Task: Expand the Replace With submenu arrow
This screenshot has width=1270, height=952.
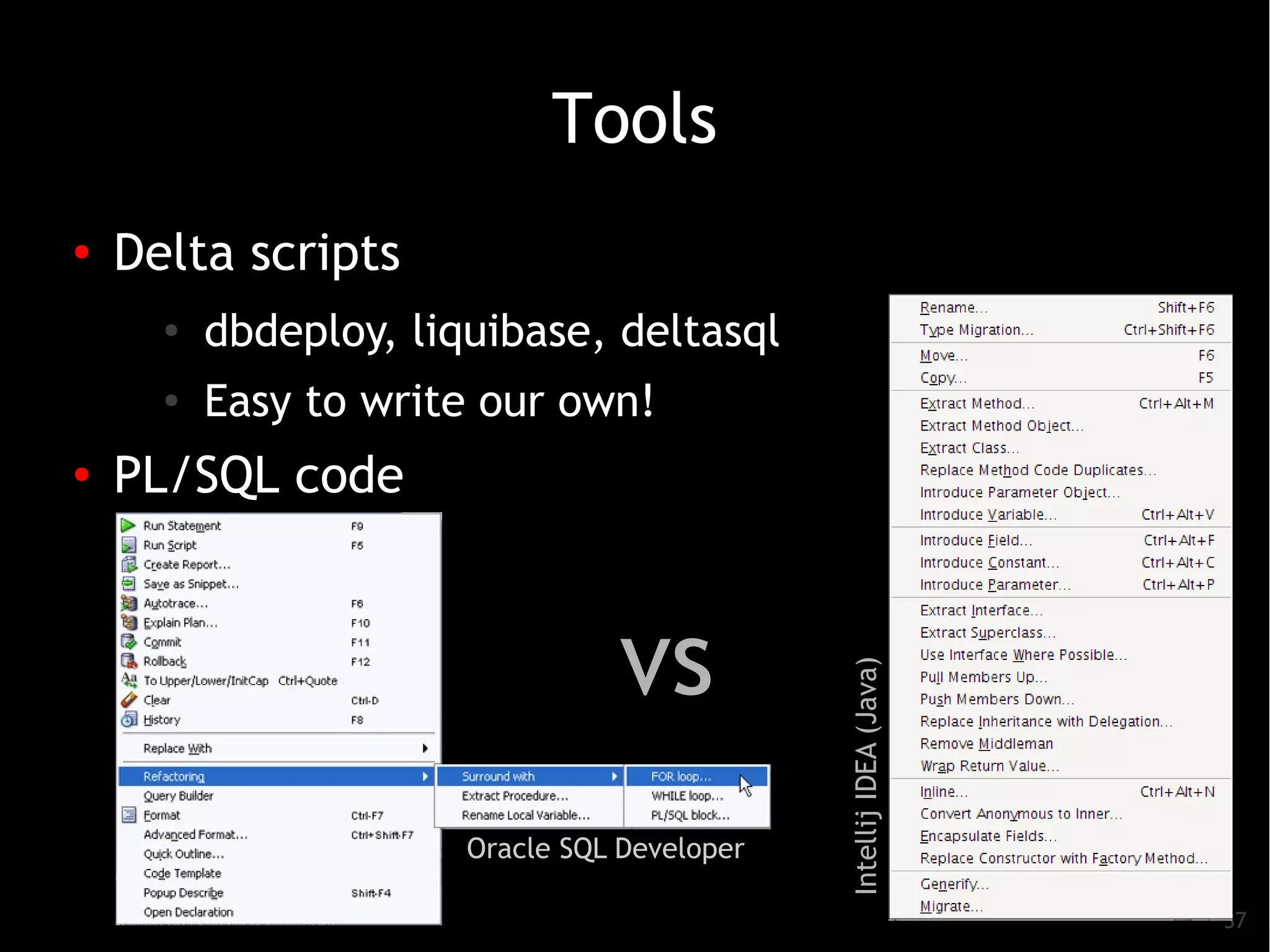Action: (x=425, y=748)
